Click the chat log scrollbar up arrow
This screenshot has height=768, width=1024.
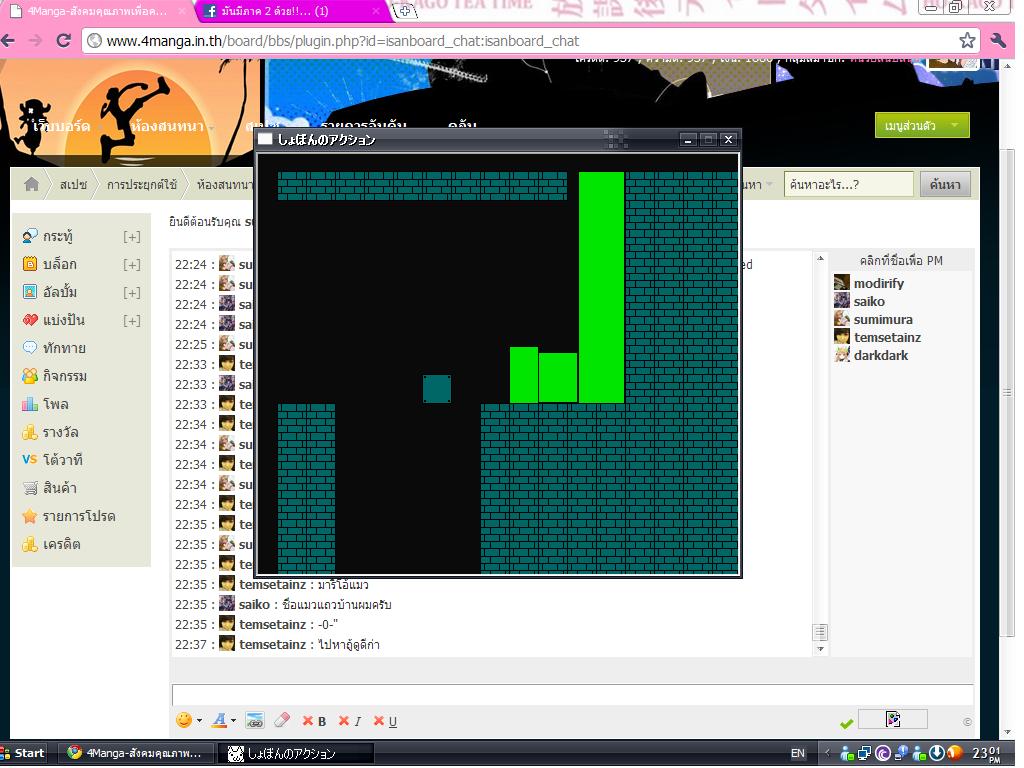click(x=820, y=259)
